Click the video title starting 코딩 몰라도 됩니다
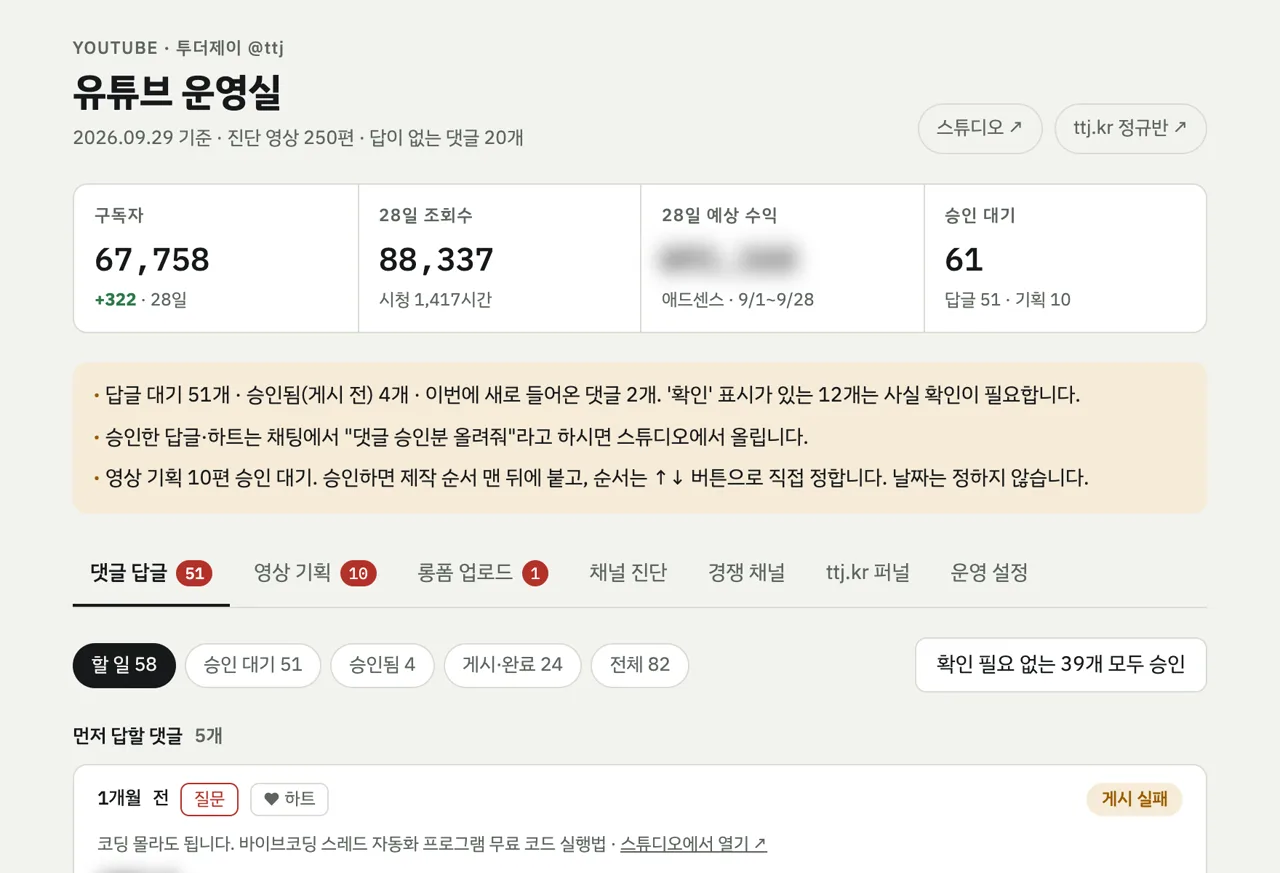The height and width of the screenshot is (873, 1280). click(352, 843)
